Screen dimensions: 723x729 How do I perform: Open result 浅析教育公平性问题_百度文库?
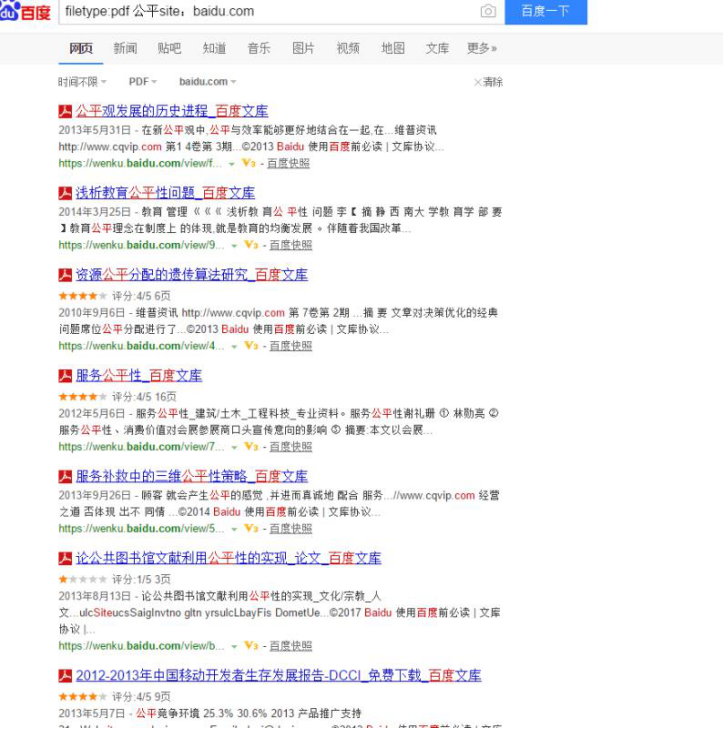coord(166,193)
